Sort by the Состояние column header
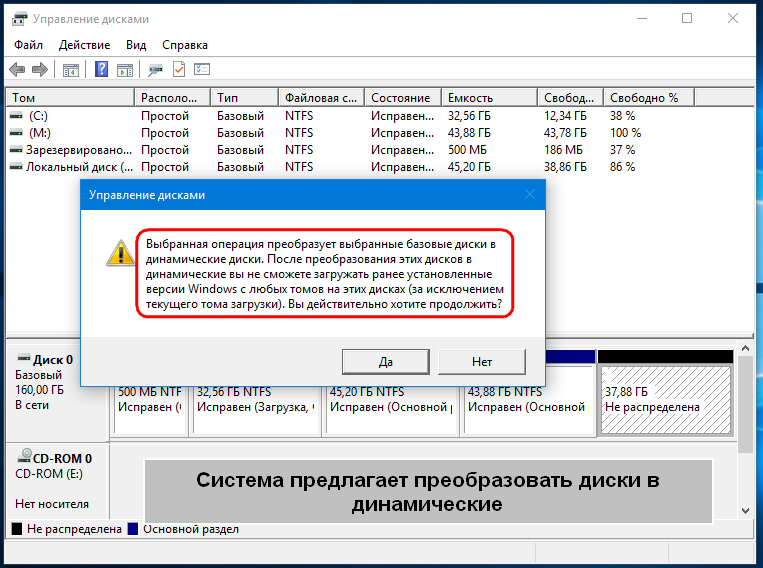Image resolution: width=763 pixels, height=568 pixels. point(403,97)
